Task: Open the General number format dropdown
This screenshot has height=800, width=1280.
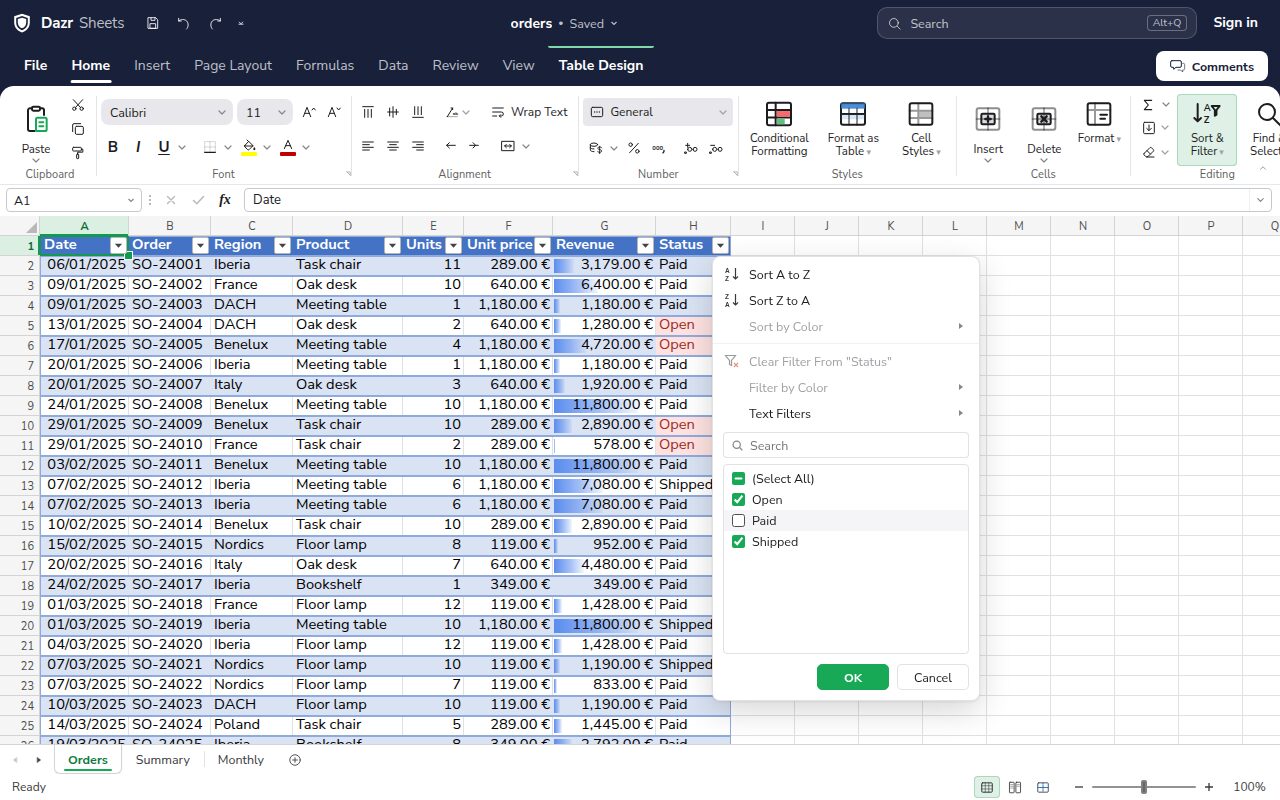Action: coord(658,112)
